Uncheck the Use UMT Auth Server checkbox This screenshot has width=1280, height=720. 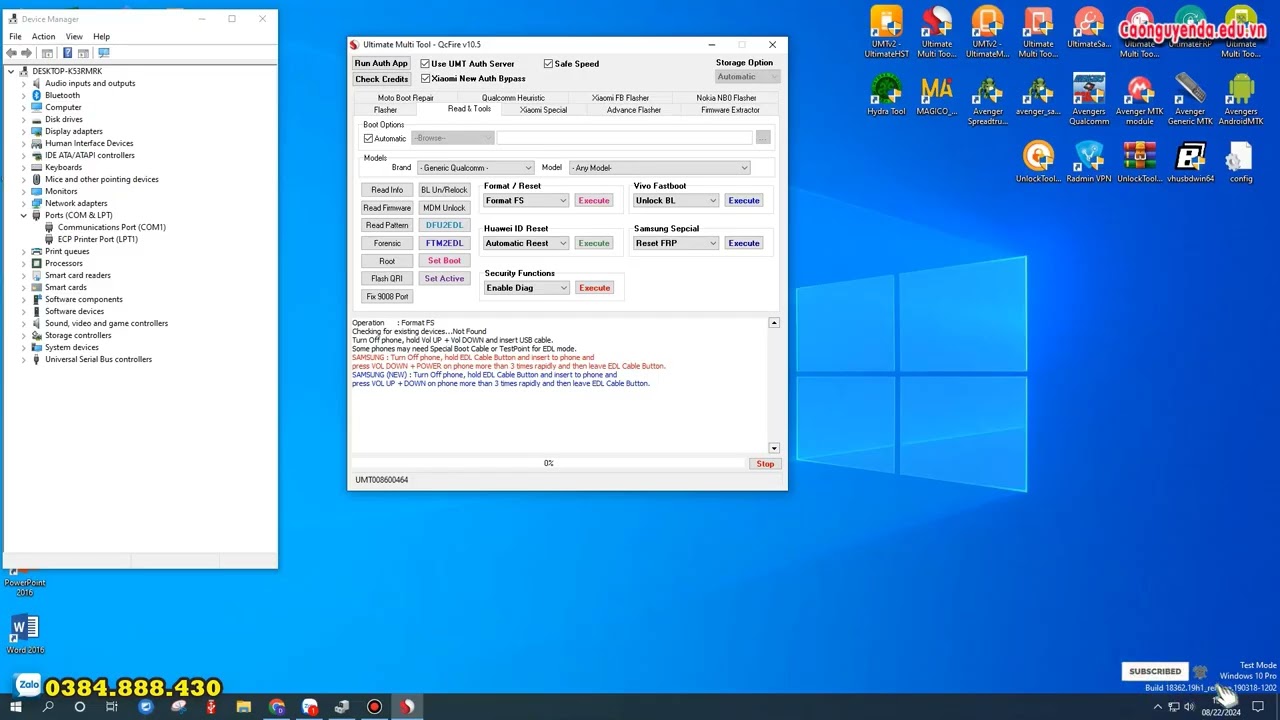coord(425,64)
